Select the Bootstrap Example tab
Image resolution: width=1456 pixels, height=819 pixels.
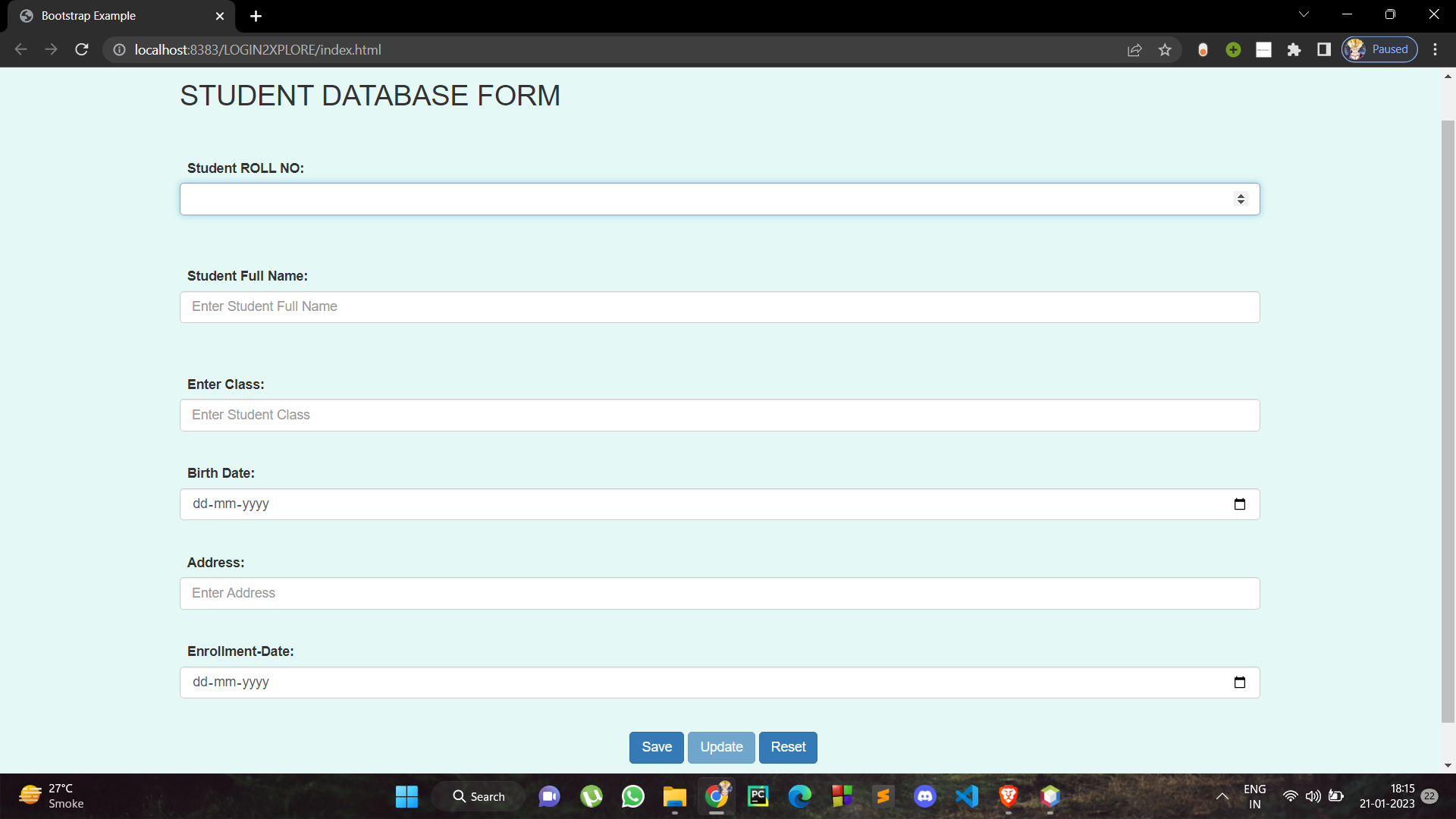tap(114, 16)
